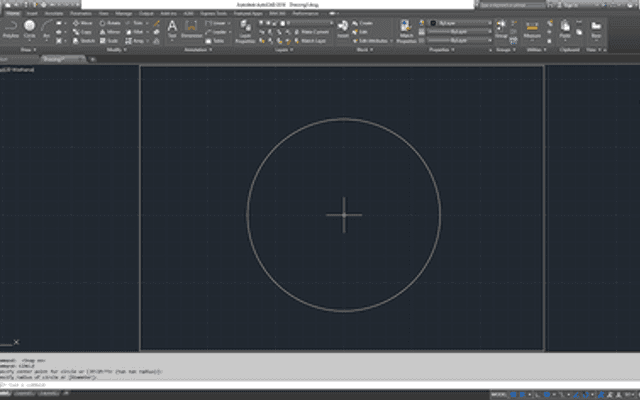The image size is (640, 400).
Task: Open the Annotate ribbon tab
Action: click(54, 13)
